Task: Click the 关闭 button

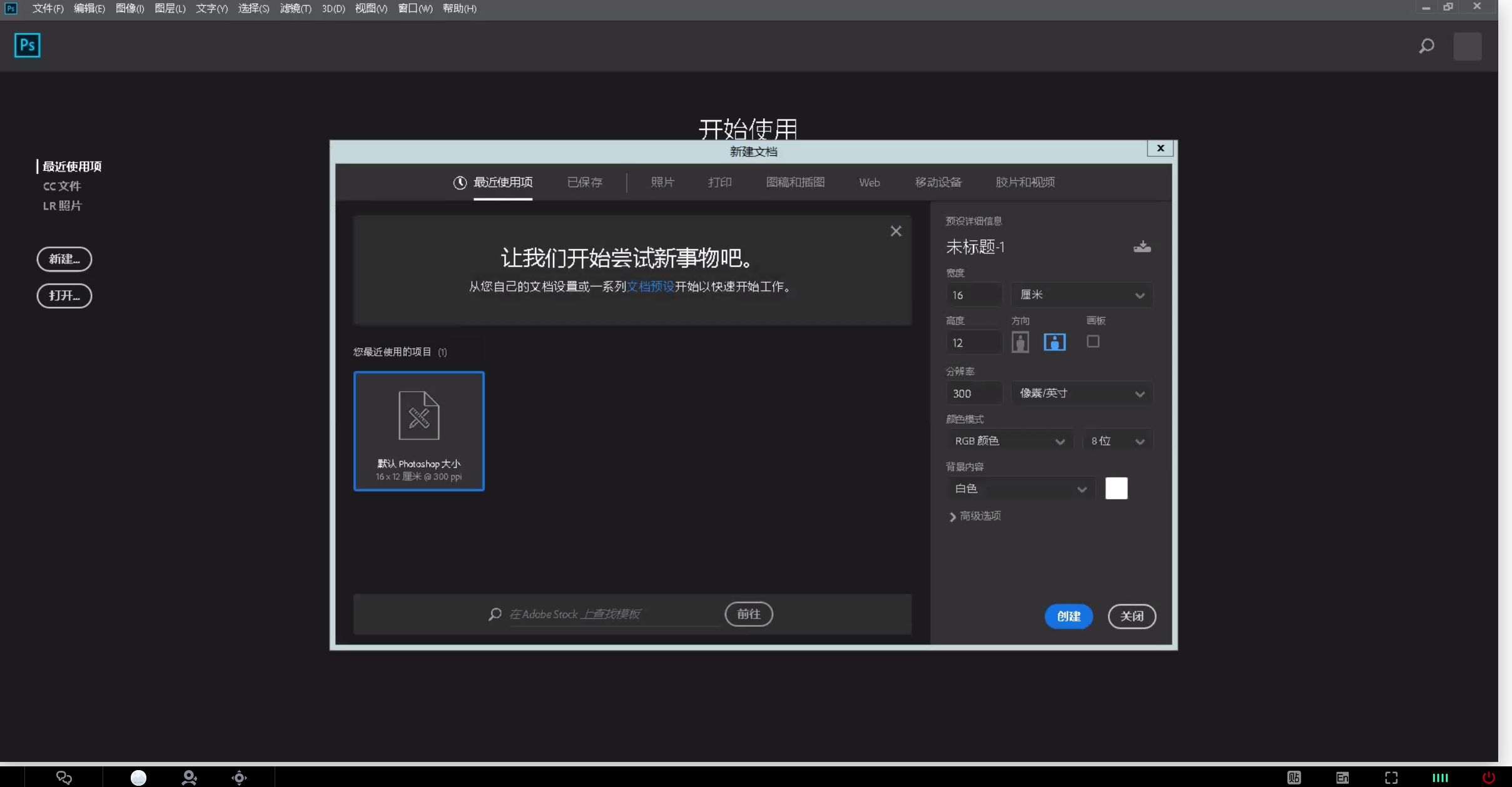Action: coord(1132,616)
